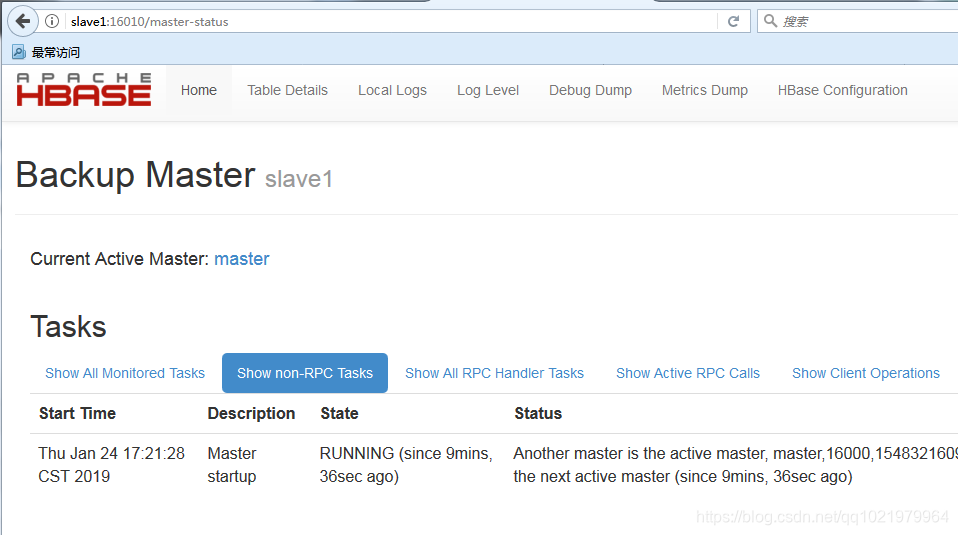Click the 'Another master is the active master' status text
The width and height of the screenshot is (958, 535).
736,465
